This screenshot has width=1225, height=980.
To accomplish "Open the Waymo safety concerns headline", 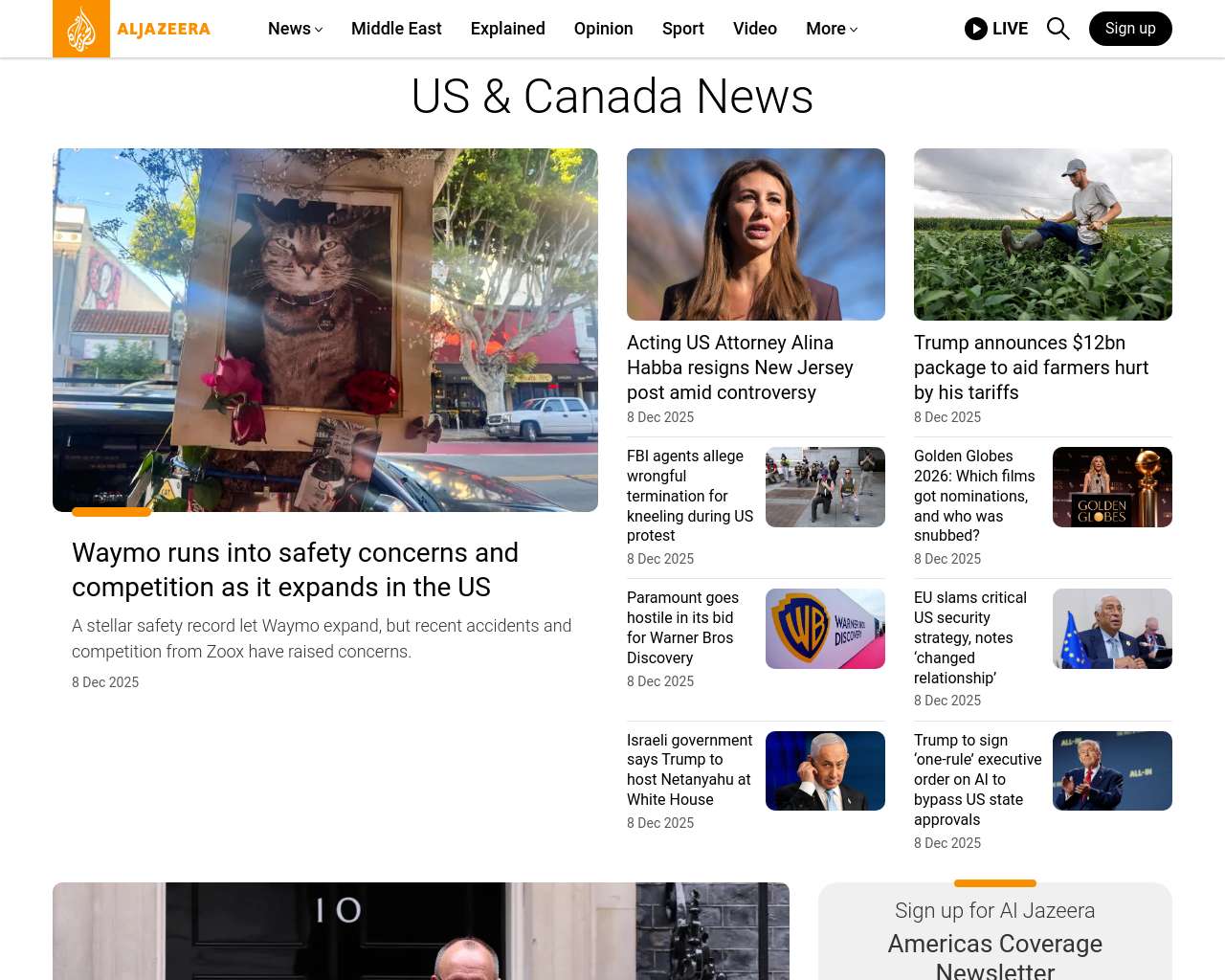I will coord(295,569).
